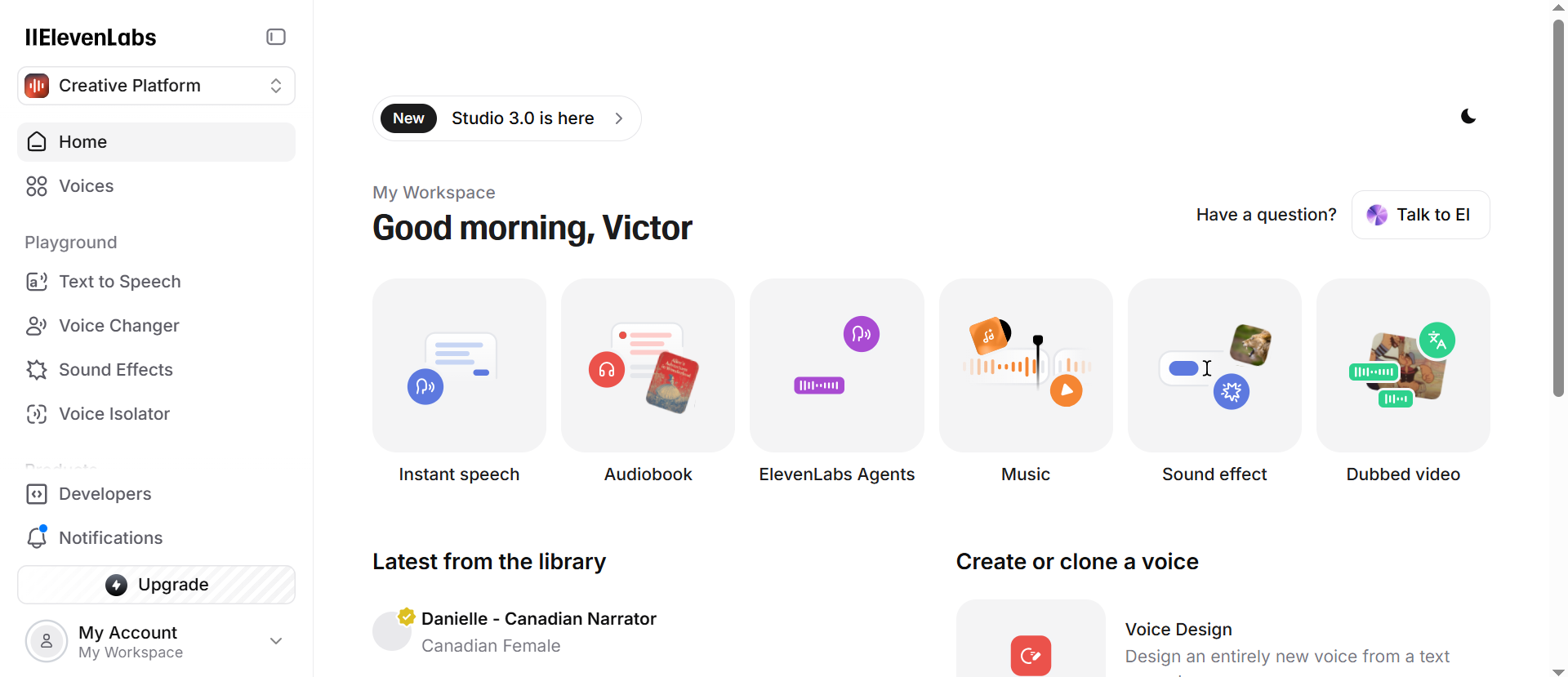Expand the My Account menu
Viewport: 1568px width, 677px height.
[x=276, y=641]
